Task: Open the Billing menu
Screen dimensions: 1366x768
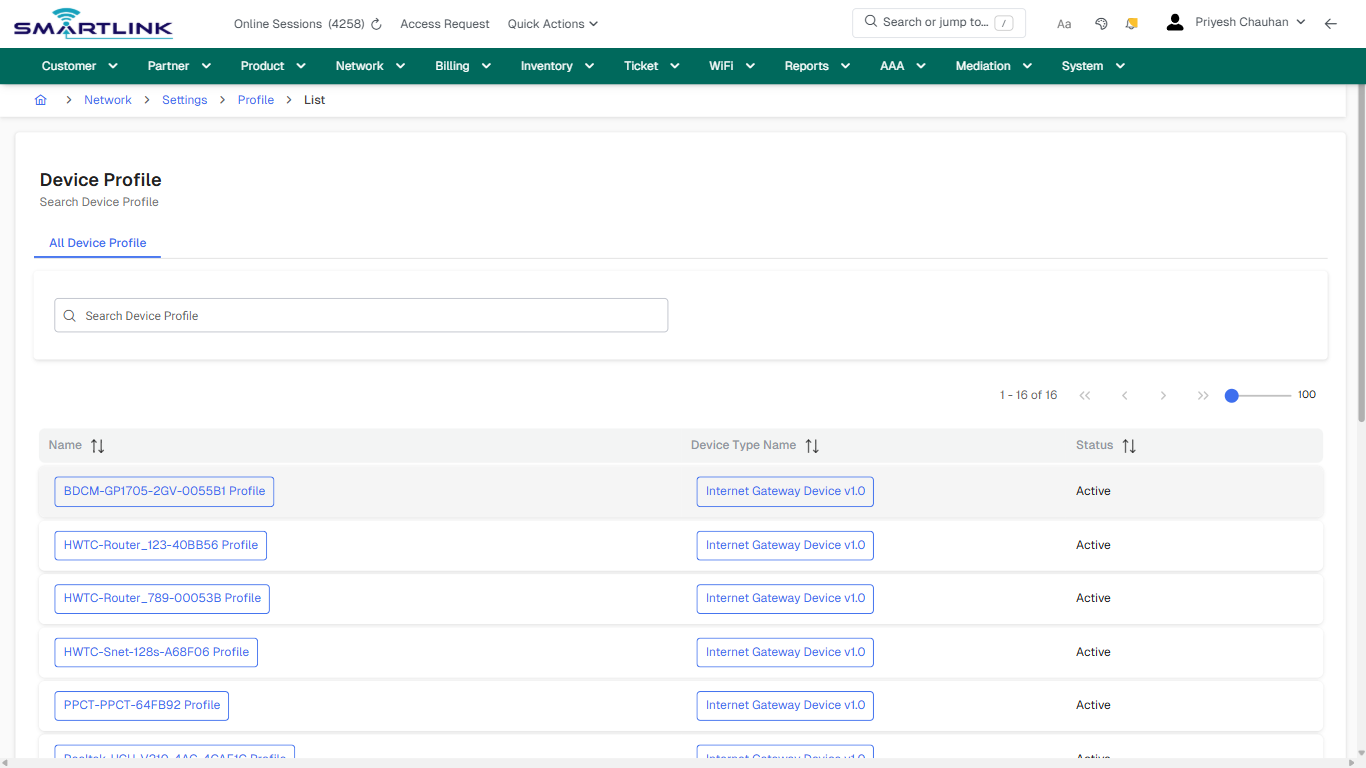Action: (x=462, y=65)
